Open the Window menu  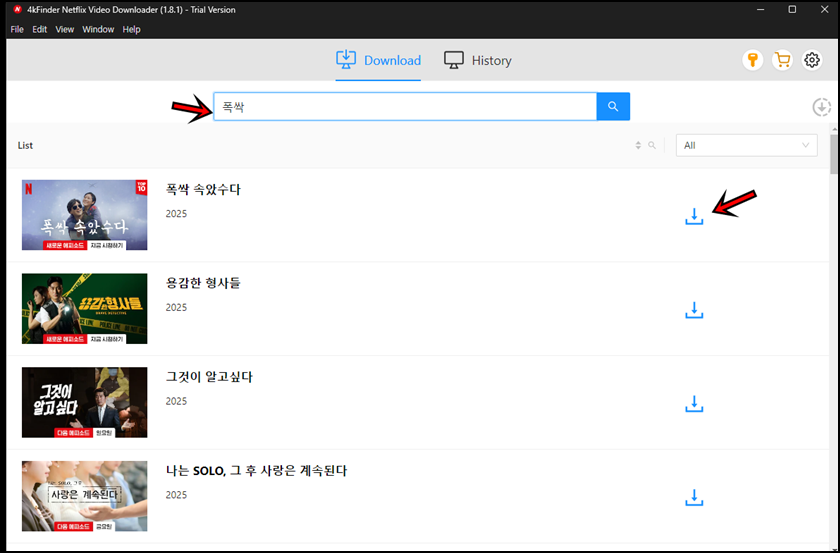click(x=98, y=29)
